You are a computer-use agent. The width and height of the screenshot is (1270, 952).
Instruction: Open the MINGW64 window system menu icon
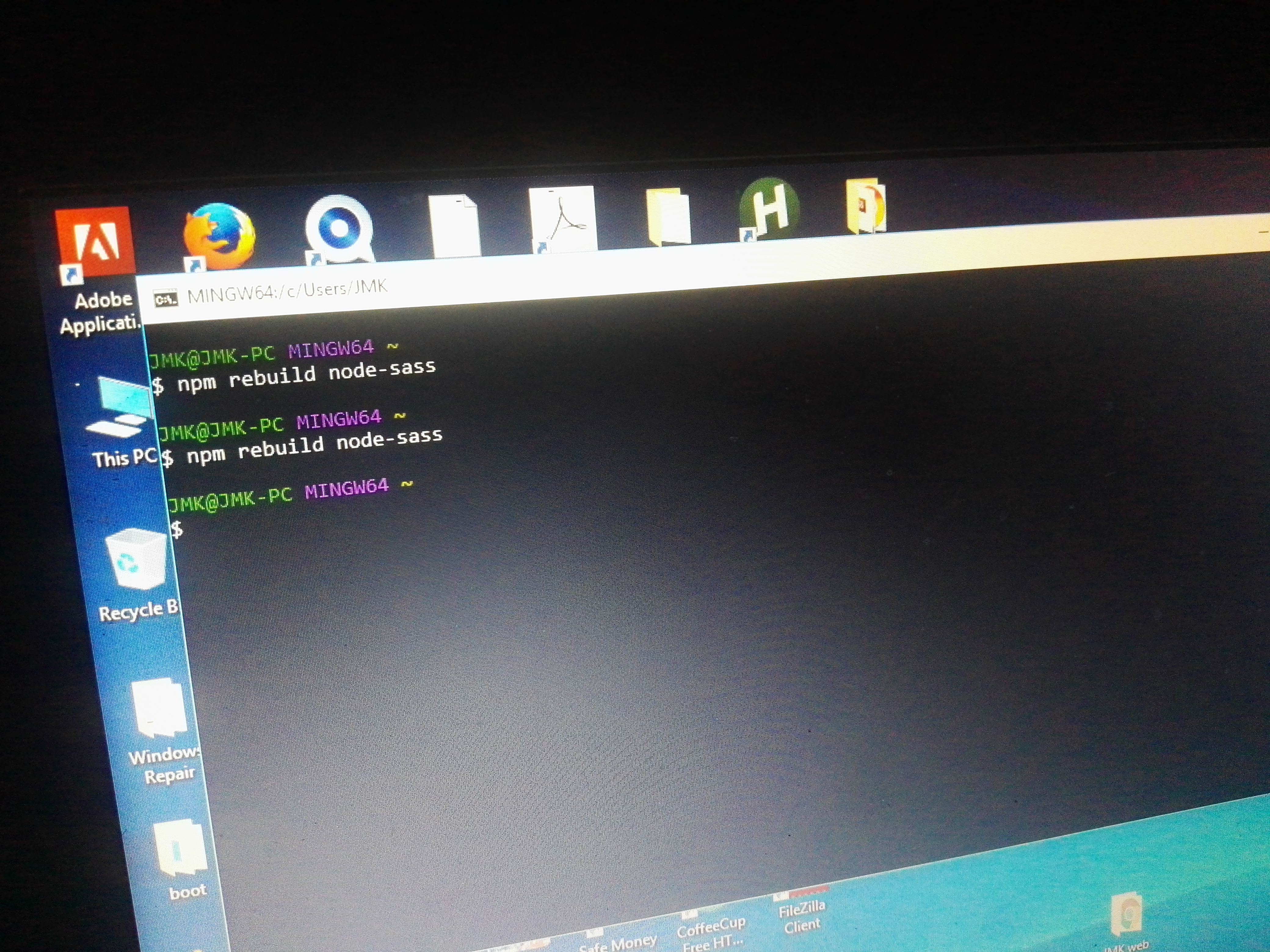coord(166,299)
